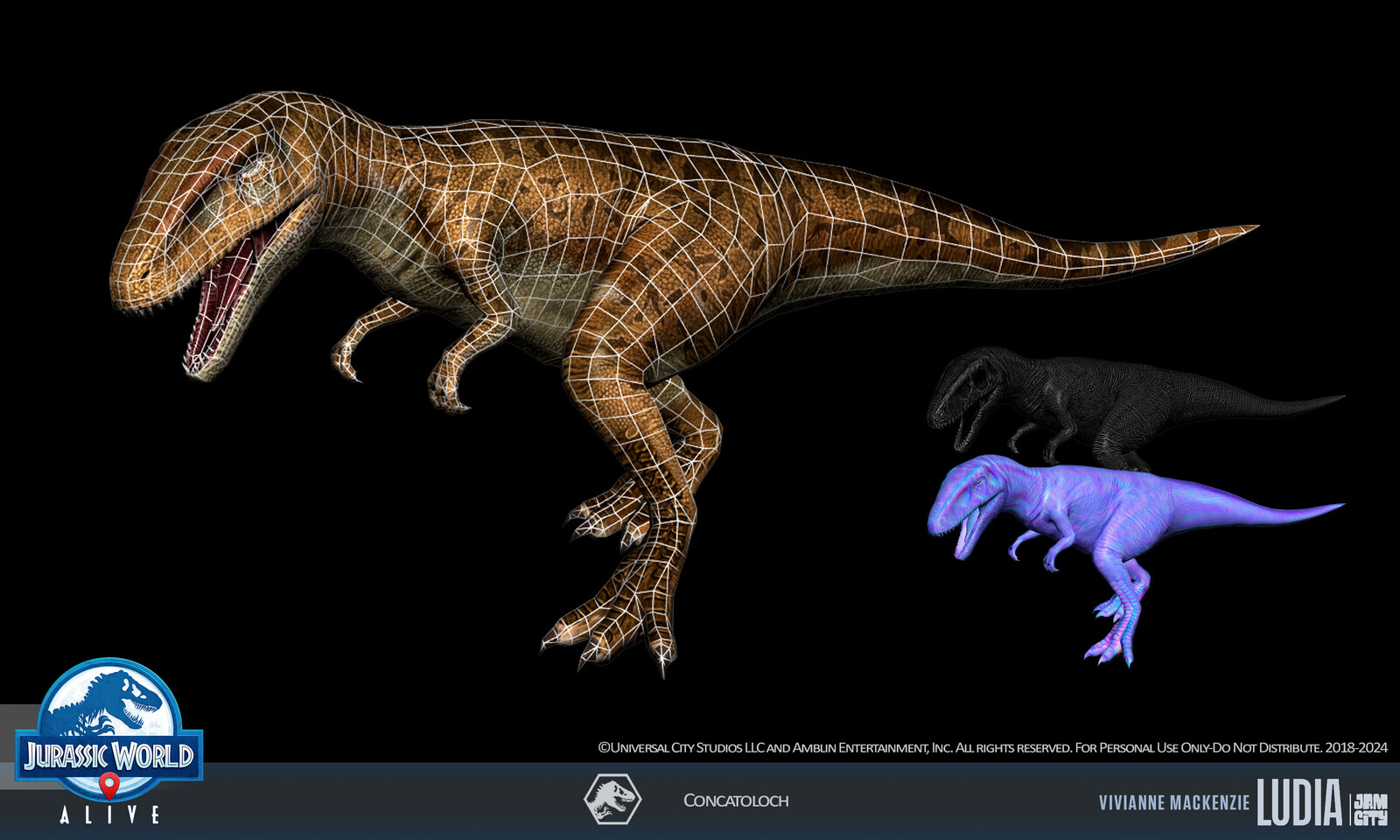1400x840 pixels.
Task: Click the Vivianne Mackenzie credit text
Action: (x=1174, y=803)
